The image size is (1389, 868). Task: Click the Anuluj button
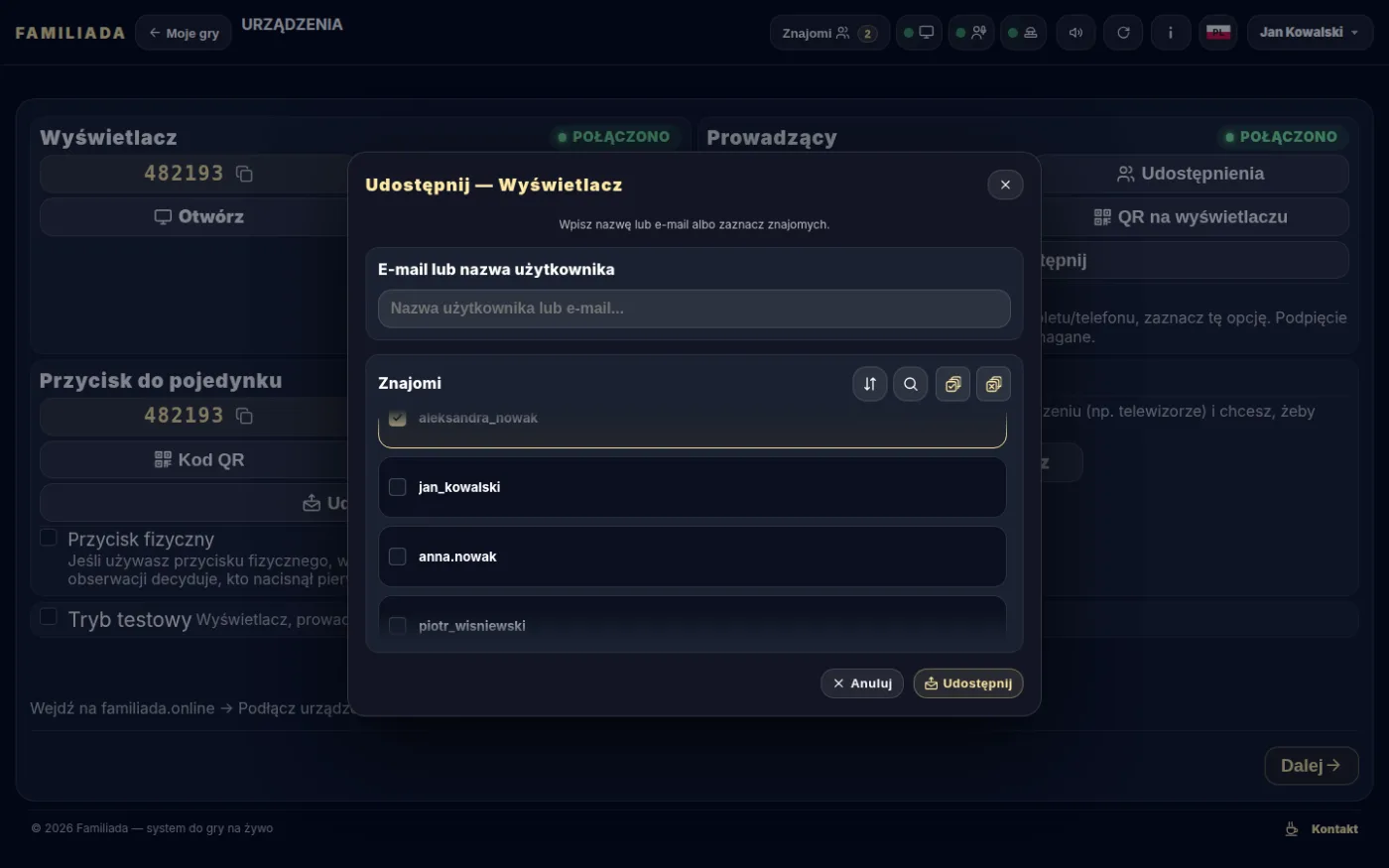click(x=862, y=683)
